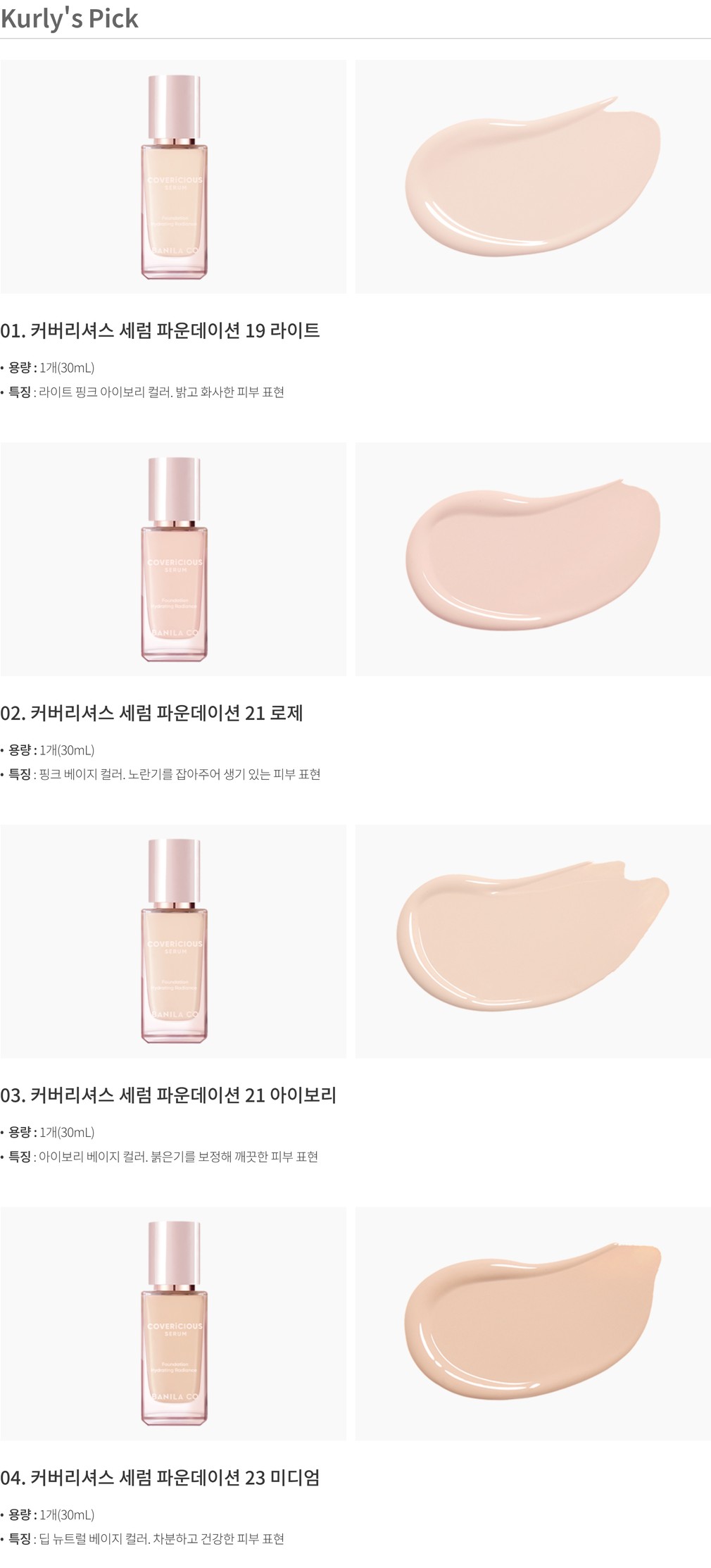Click the title 03. 커버리셔스 세럼 파운데이션 21 아이보리
The image size is (711, 1568).
(168, 1095)
